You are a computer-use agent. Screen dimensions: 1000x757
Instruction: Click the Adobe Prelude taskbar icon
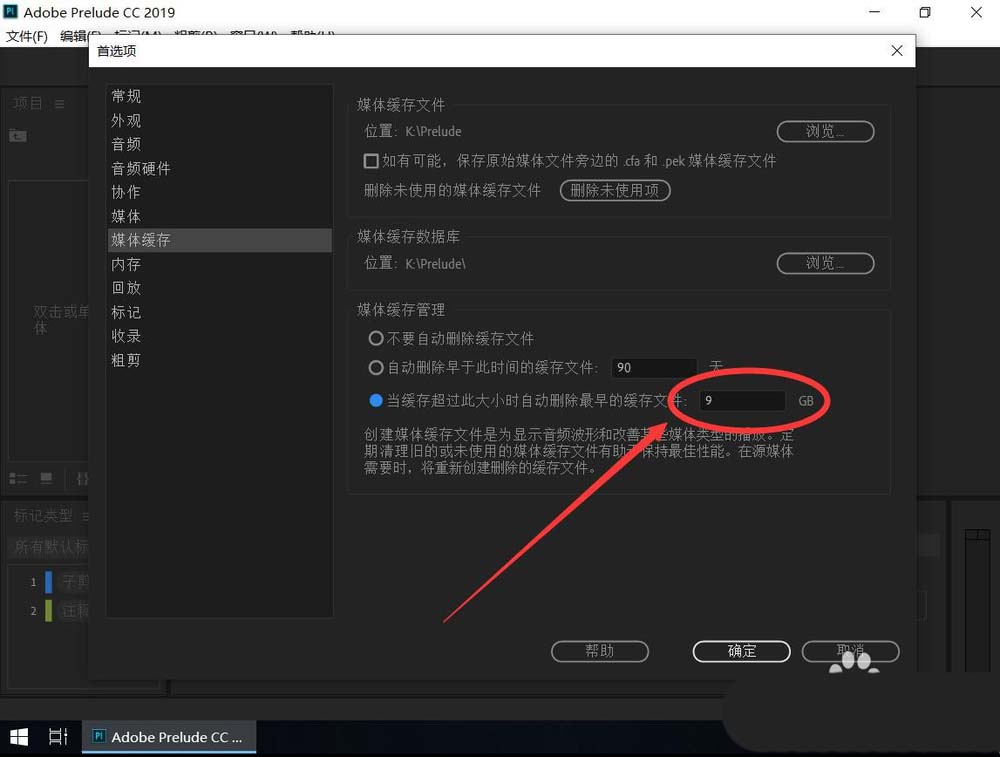pos(168,736)
